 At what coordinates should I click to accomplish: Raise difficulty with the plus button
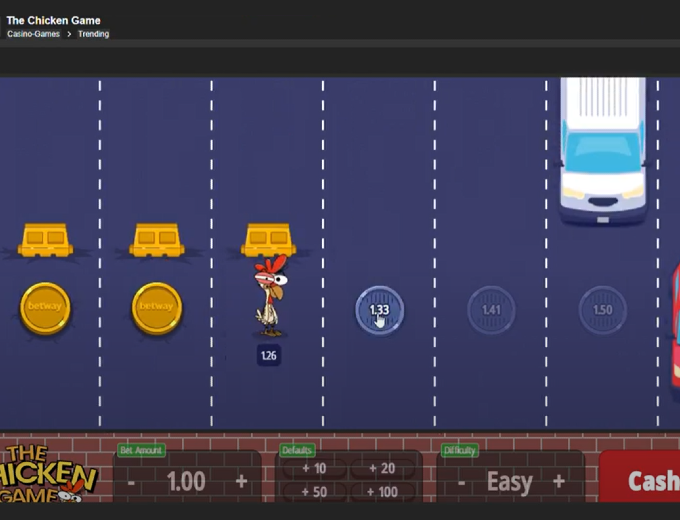coord(559,482)
